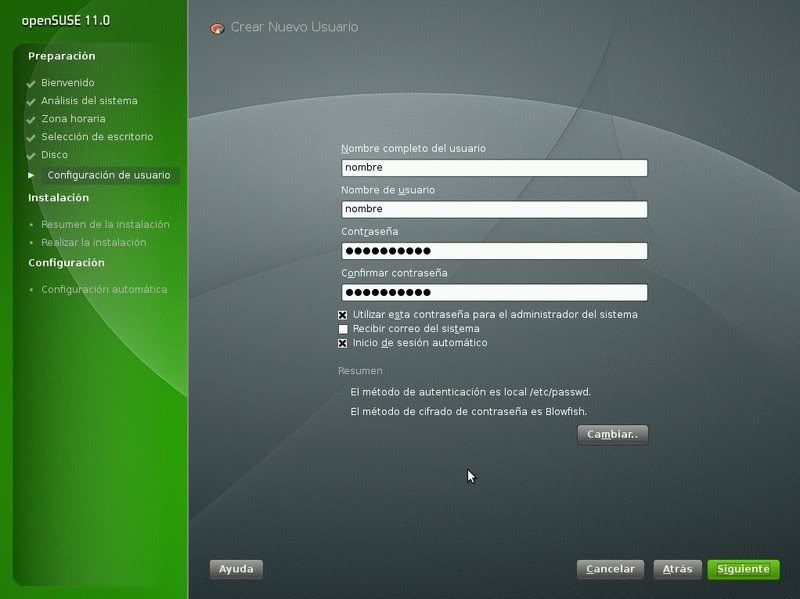Click the openSUSE 11.0 title
Image resolution: width=800 pixels, height=599 pixels.
(66, 21)
